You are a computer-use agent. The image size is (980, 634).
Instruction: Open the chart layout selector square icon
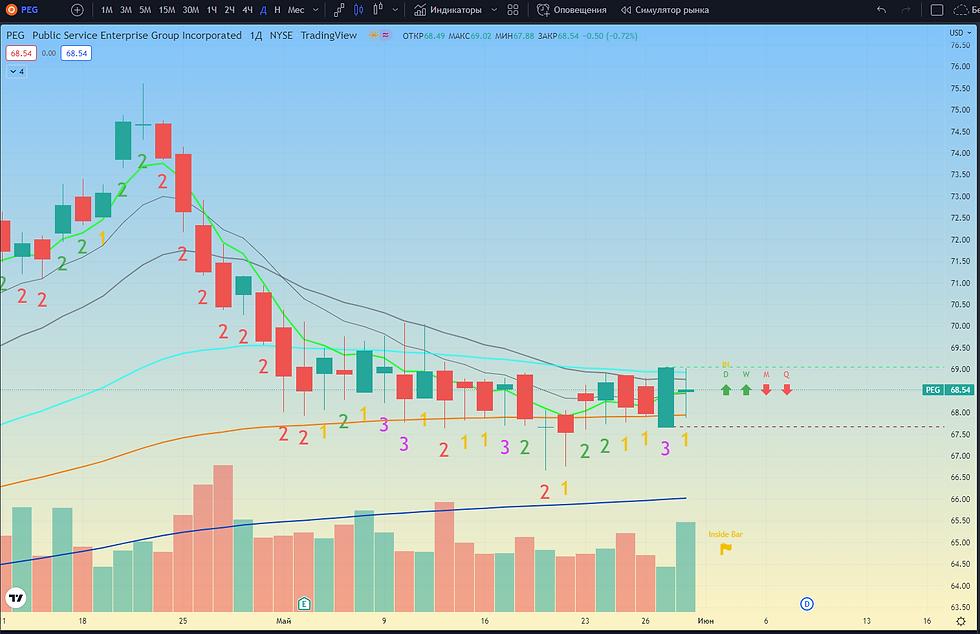click(x=937, y=10)
